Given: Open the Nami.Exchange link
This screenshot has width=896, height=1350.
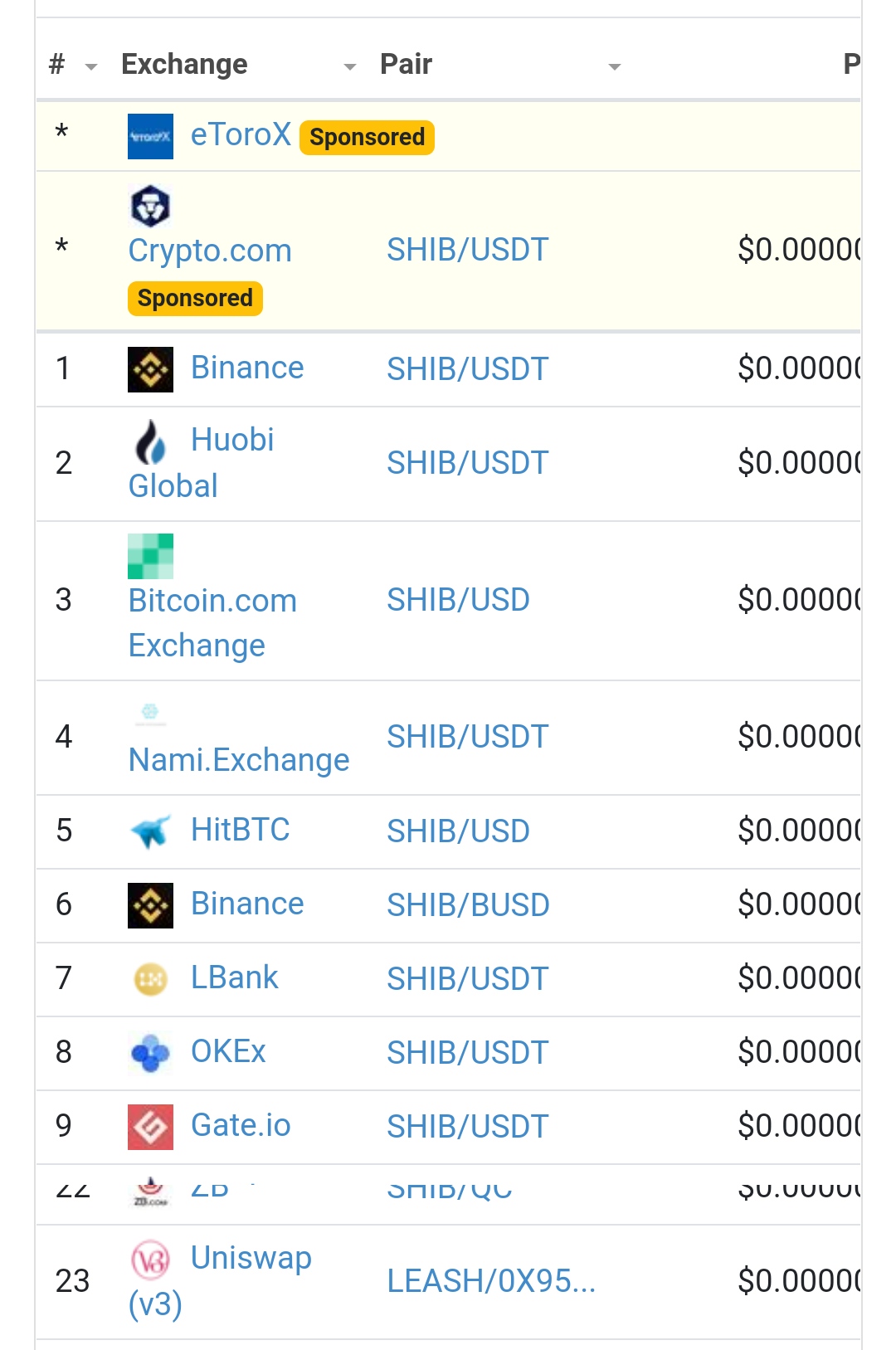Looking at the screenshot, I should point(239,759).
